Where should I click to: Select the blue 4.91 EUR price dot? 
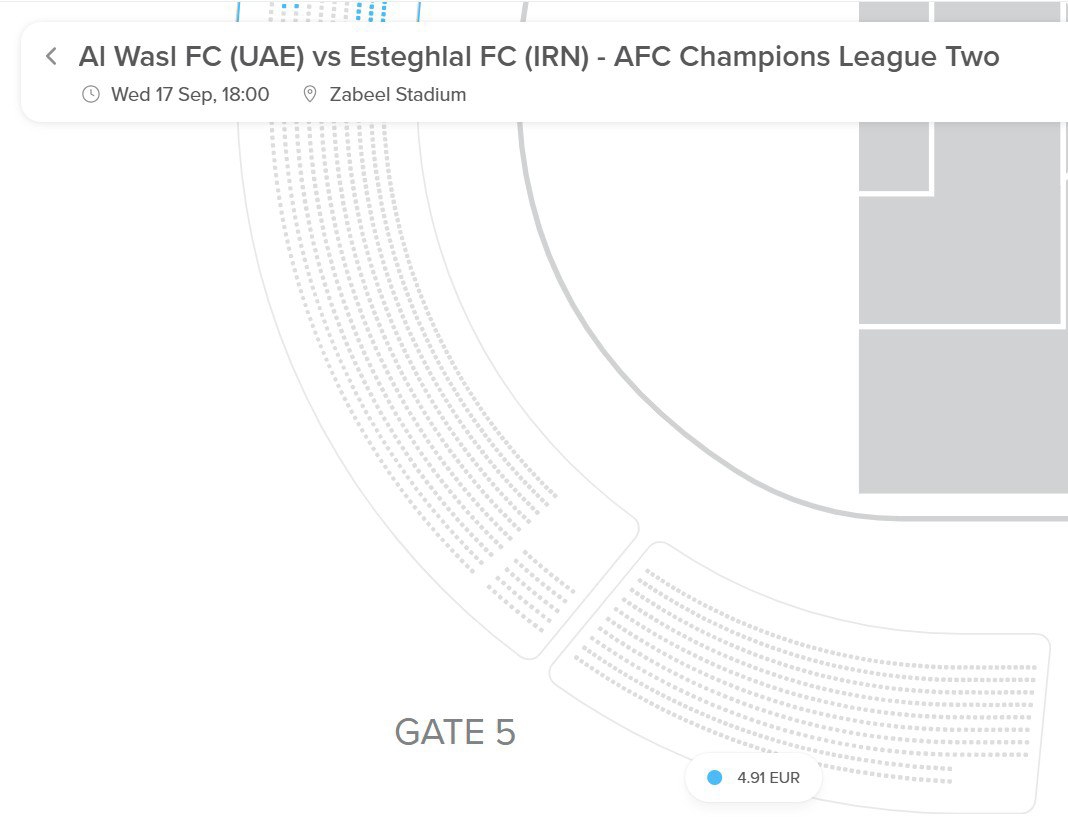[x=714, y=777]
